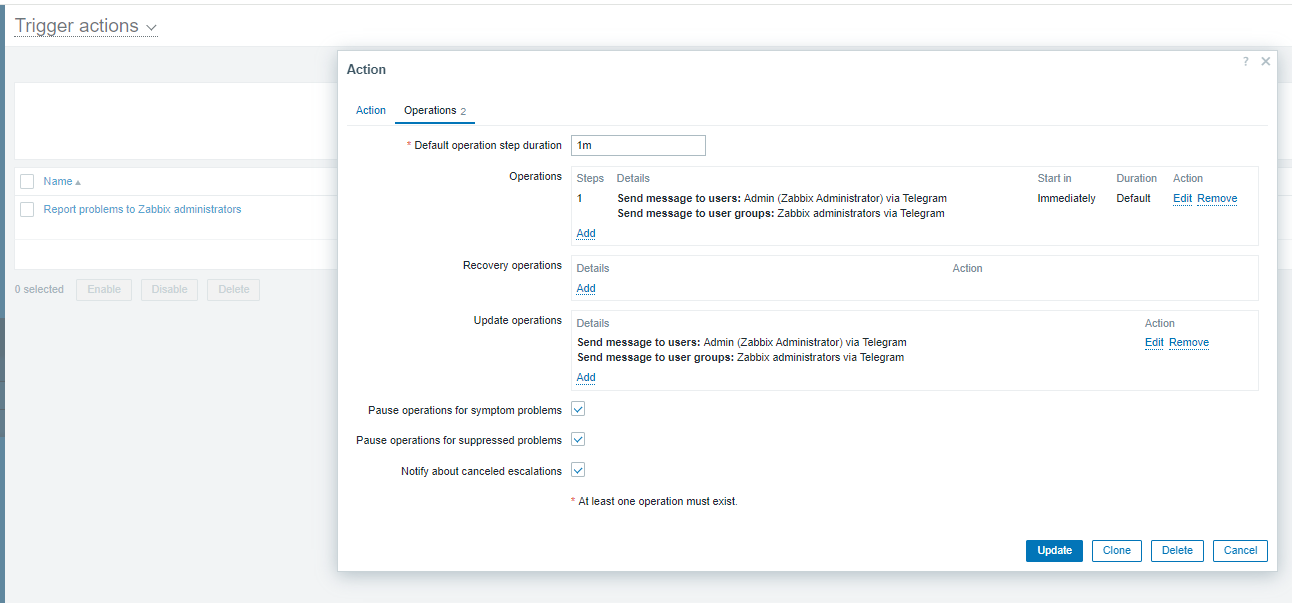The height and width of the screenshot is (603, 1292).
Task: Expand the Trigger actions title dropdown
Action: click(151, 27)
